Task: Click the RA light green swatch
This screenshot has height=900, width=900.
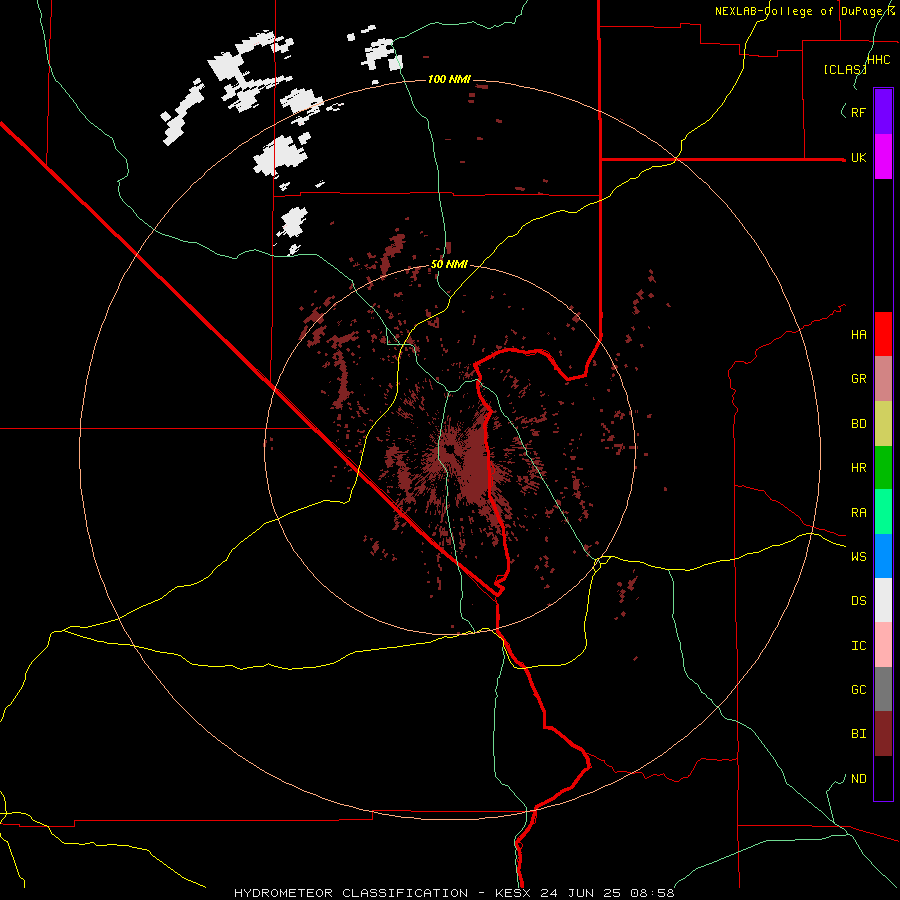Action: 883,512
